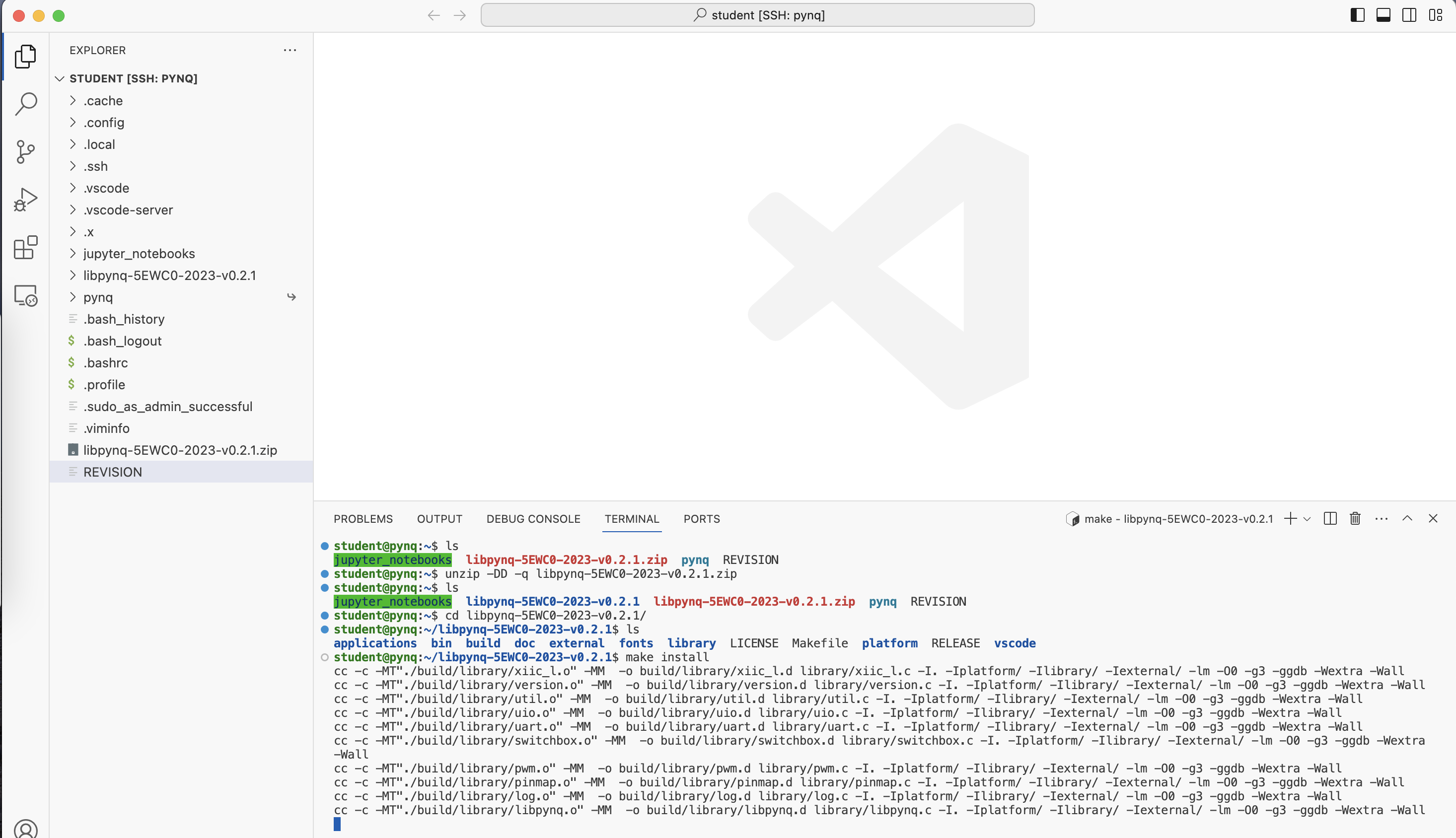Viewport: 1456px width, 838px height.
Task: Expand the libpynq-5EWC0-2023-v0.2.1 folder
Action: [x=181, y=276]
